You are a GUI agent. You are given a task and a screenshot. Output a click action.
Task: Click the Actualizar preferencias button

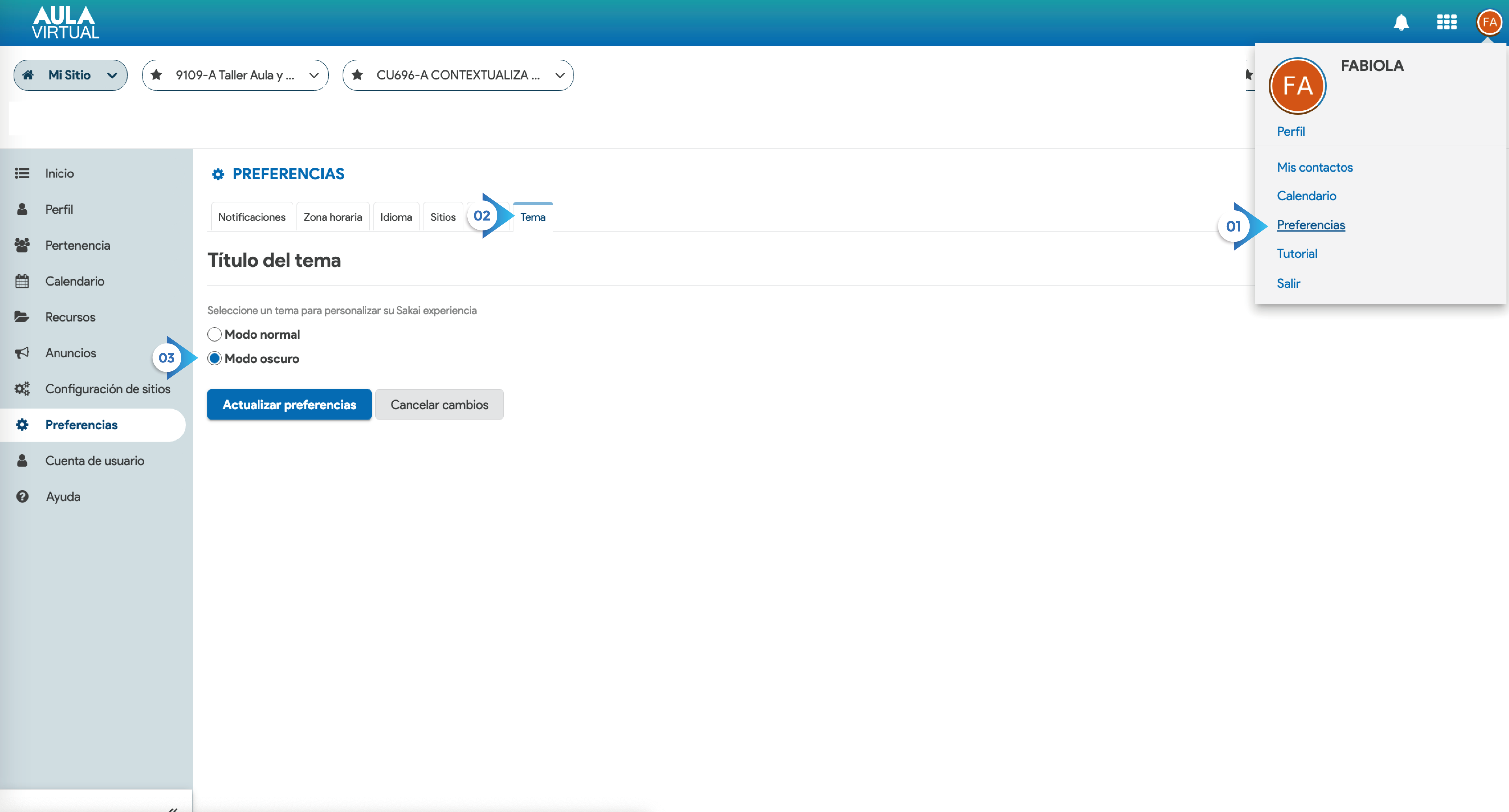tap(289, 405)
